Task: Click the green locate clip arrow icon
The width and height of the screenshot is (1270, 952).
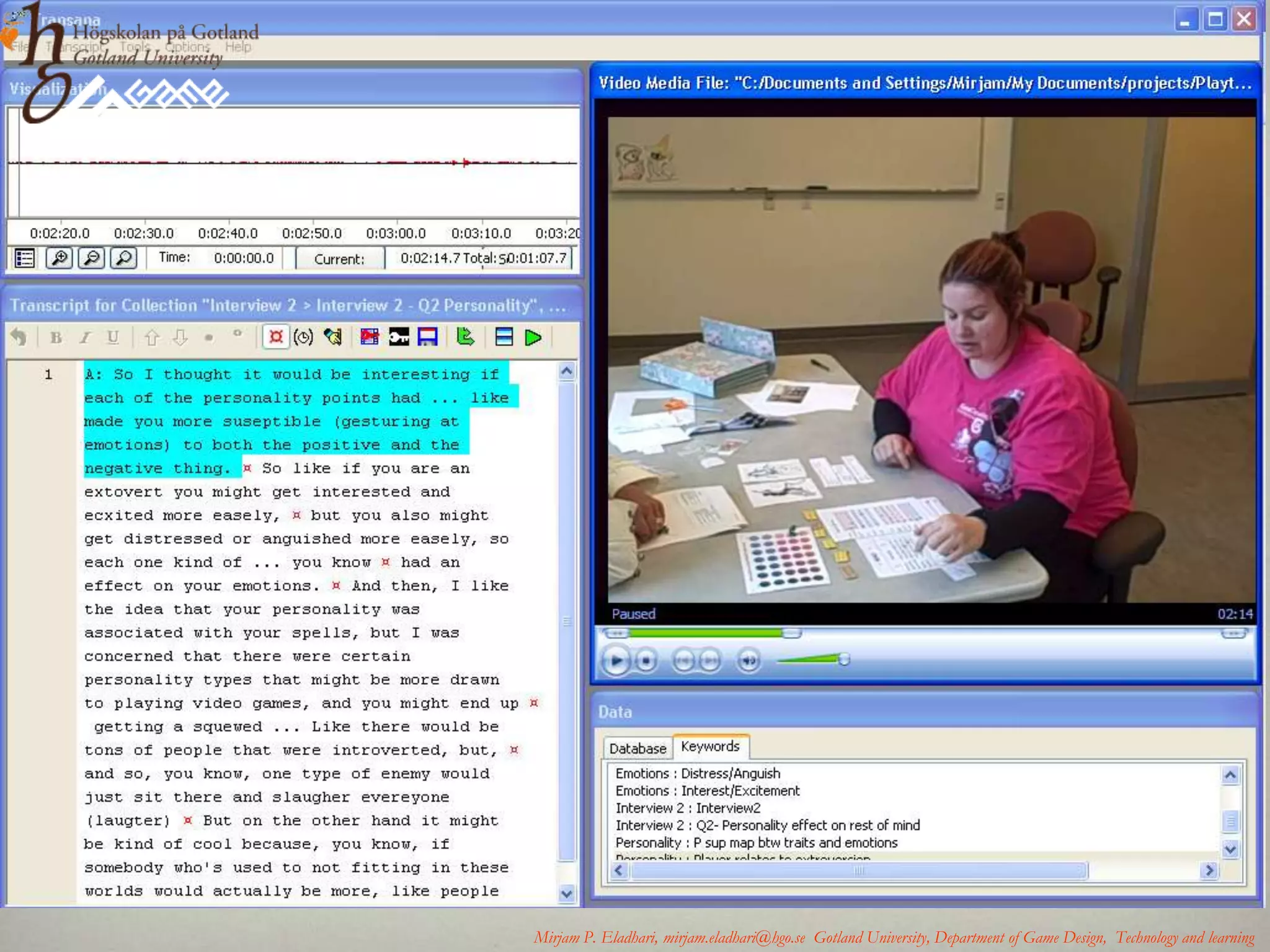Action: pyautogui.click(x=465, y=337)
